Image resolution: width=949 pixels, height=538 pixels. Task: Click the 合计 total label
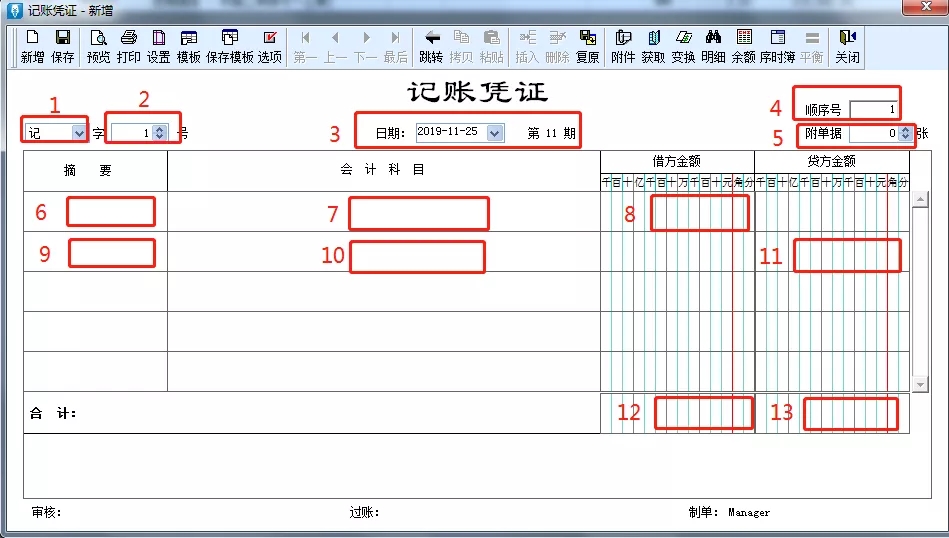53,413
